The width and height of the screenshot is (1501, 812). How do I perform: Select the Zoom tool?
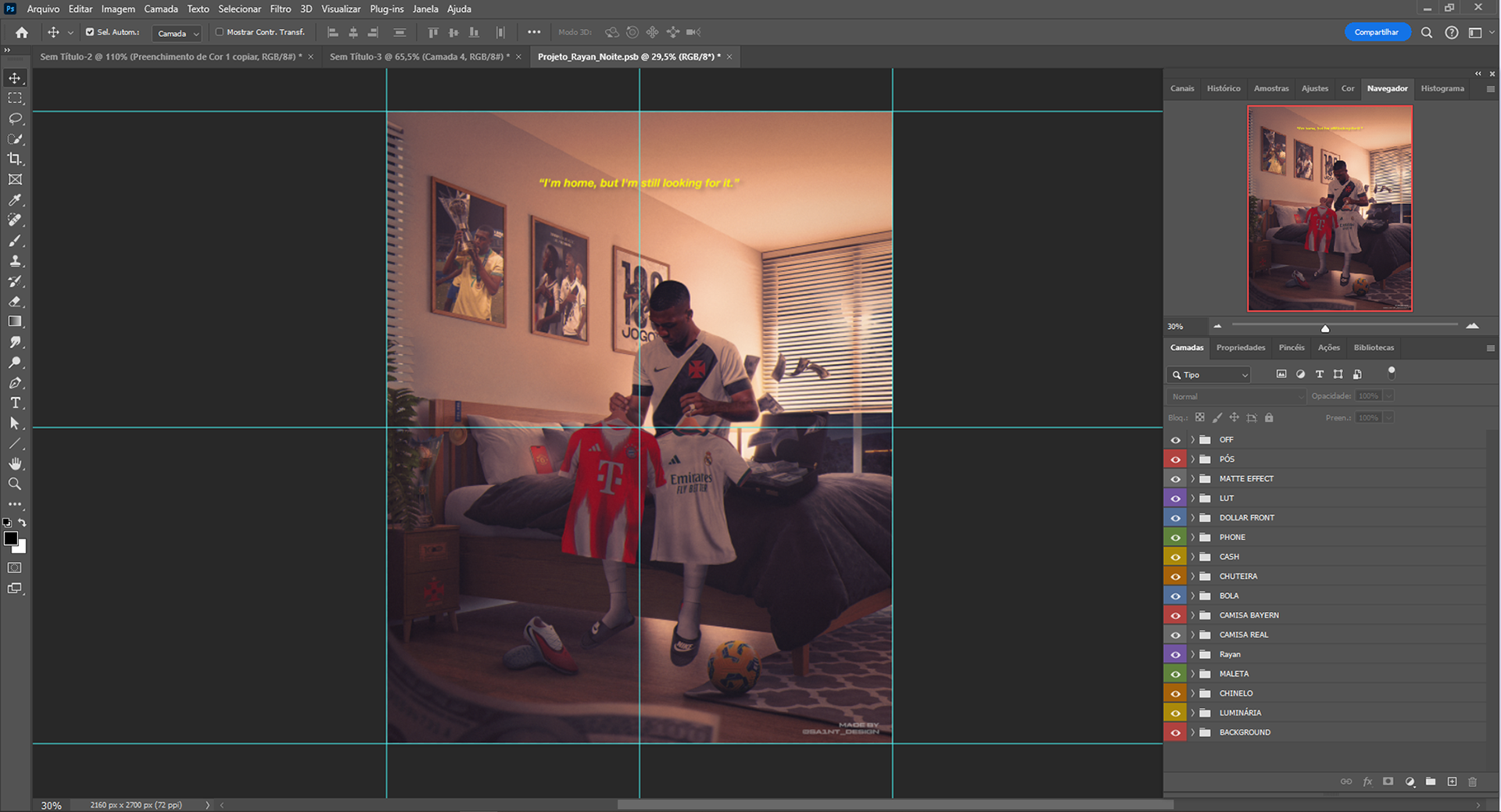15,485
